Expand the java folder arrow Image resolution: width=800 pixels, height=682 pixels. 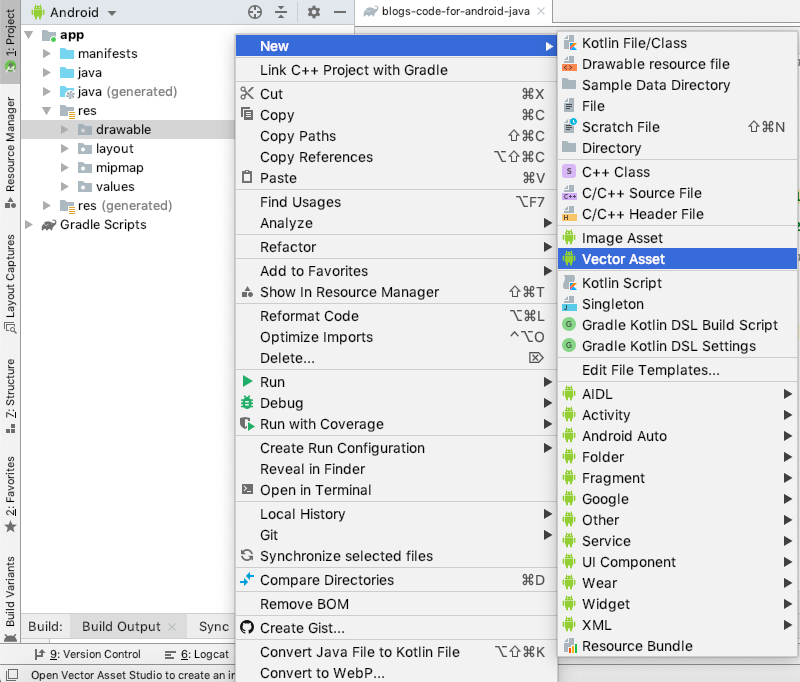[46, 72]
